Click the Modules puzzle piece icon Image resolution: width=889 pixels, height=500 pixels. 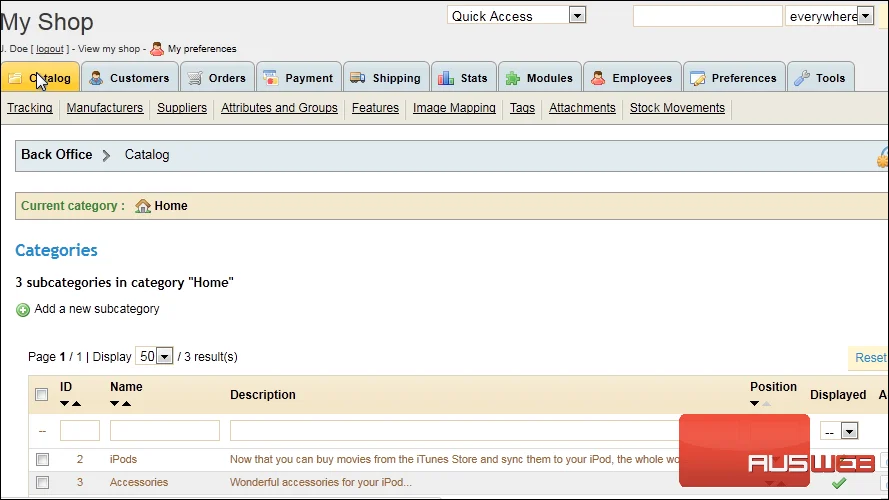point(513,78)
